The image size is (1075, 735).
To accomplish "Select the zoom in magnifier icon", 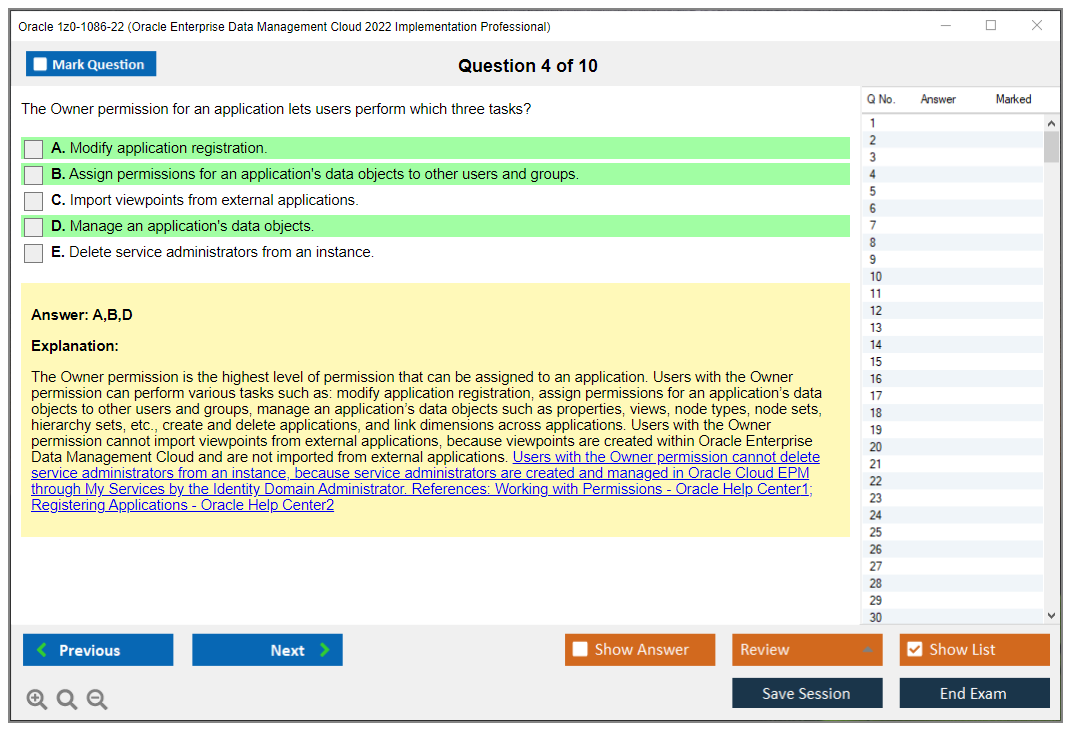I will (x=36, y=699).
